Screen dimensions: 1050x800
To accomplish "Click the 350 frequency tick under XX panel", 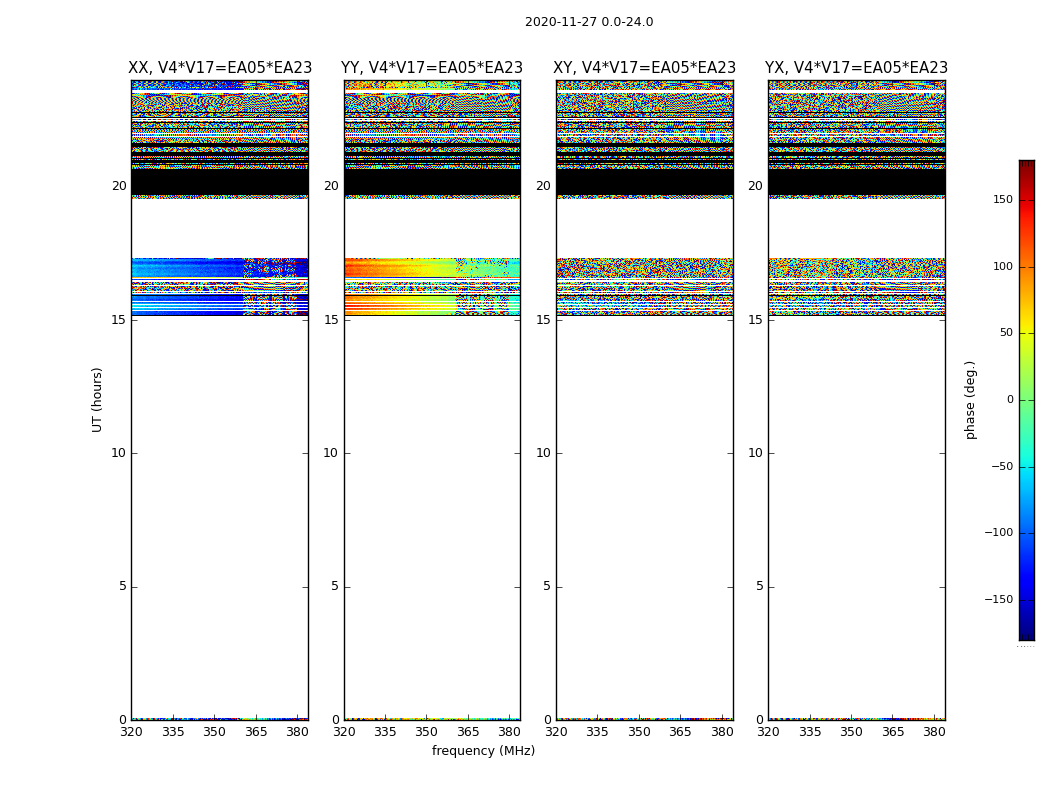I will click(214, 732).
